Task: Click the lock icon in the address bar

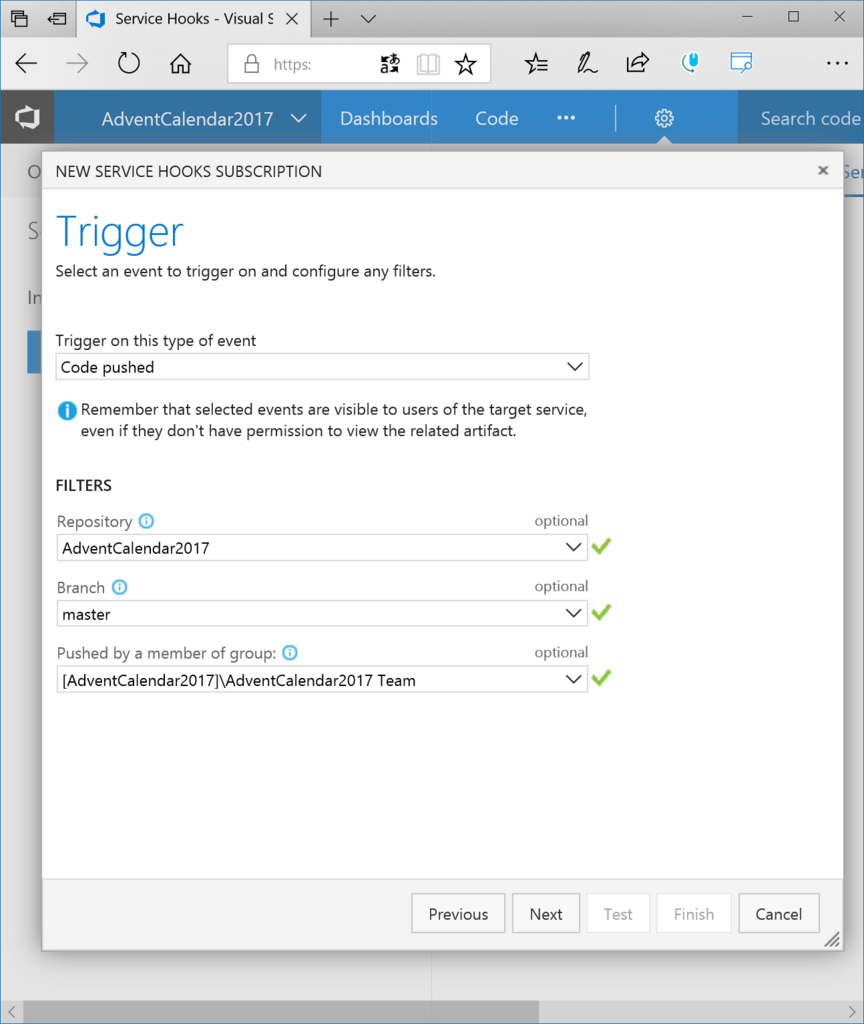Action: [251, 64]
